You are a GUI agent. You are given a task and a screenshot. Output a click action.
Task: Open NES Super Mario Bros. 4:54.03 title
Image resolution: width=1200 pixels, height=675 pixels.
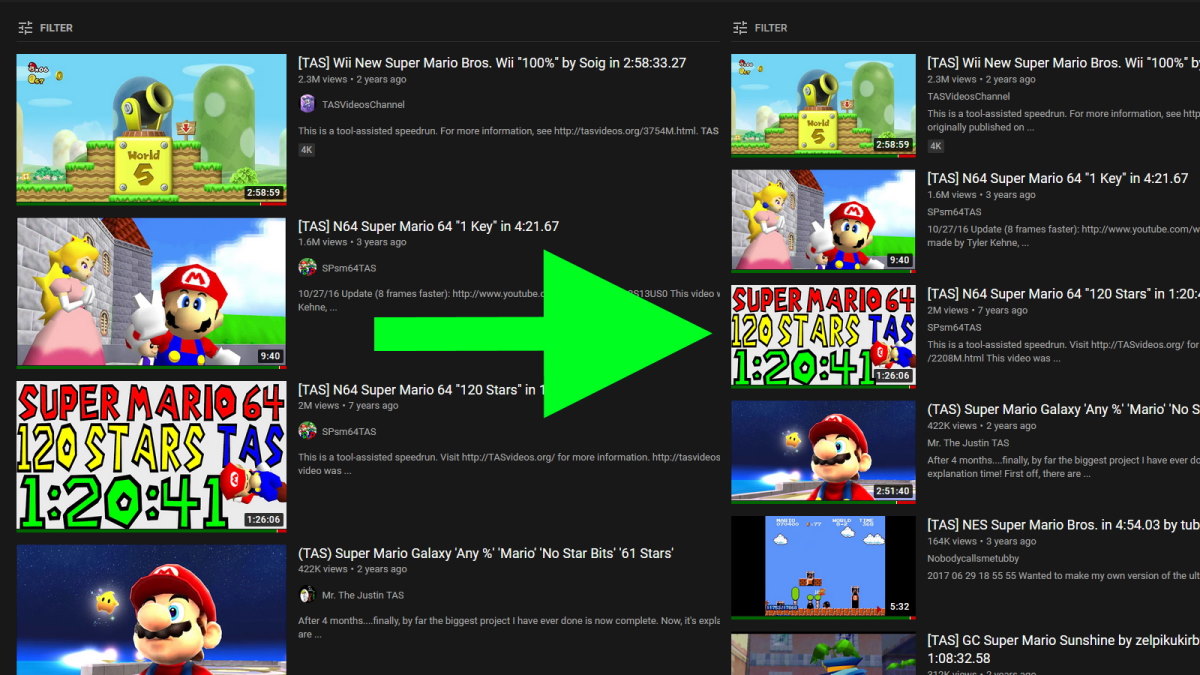click(x=1063, y=525)
